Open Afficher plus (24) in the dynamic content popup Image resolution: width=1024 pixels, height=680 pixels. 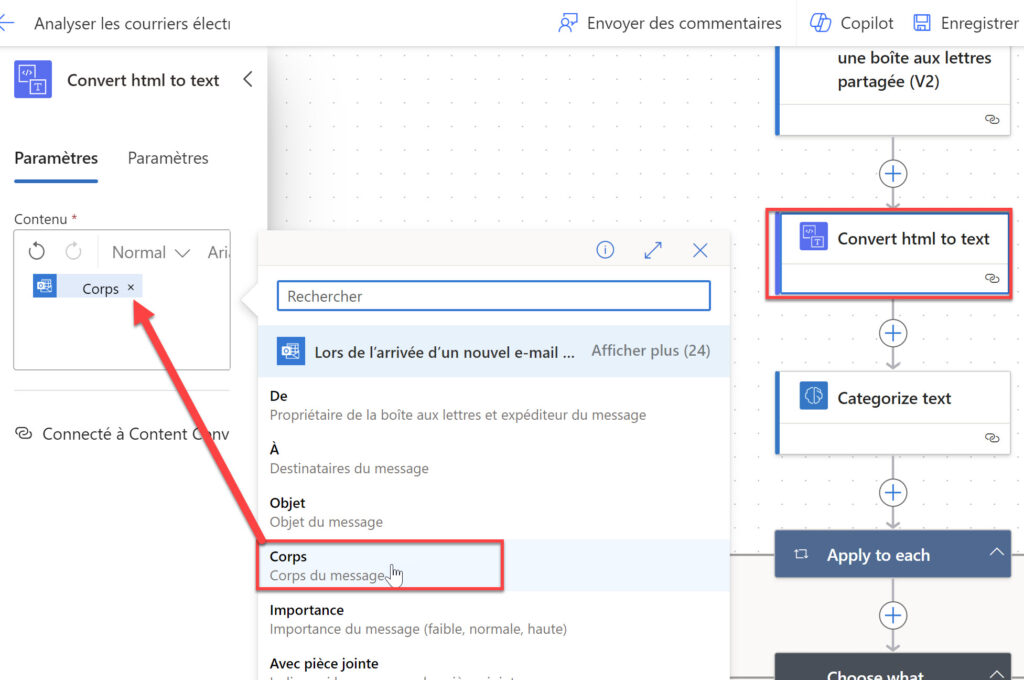coord(651,351)
